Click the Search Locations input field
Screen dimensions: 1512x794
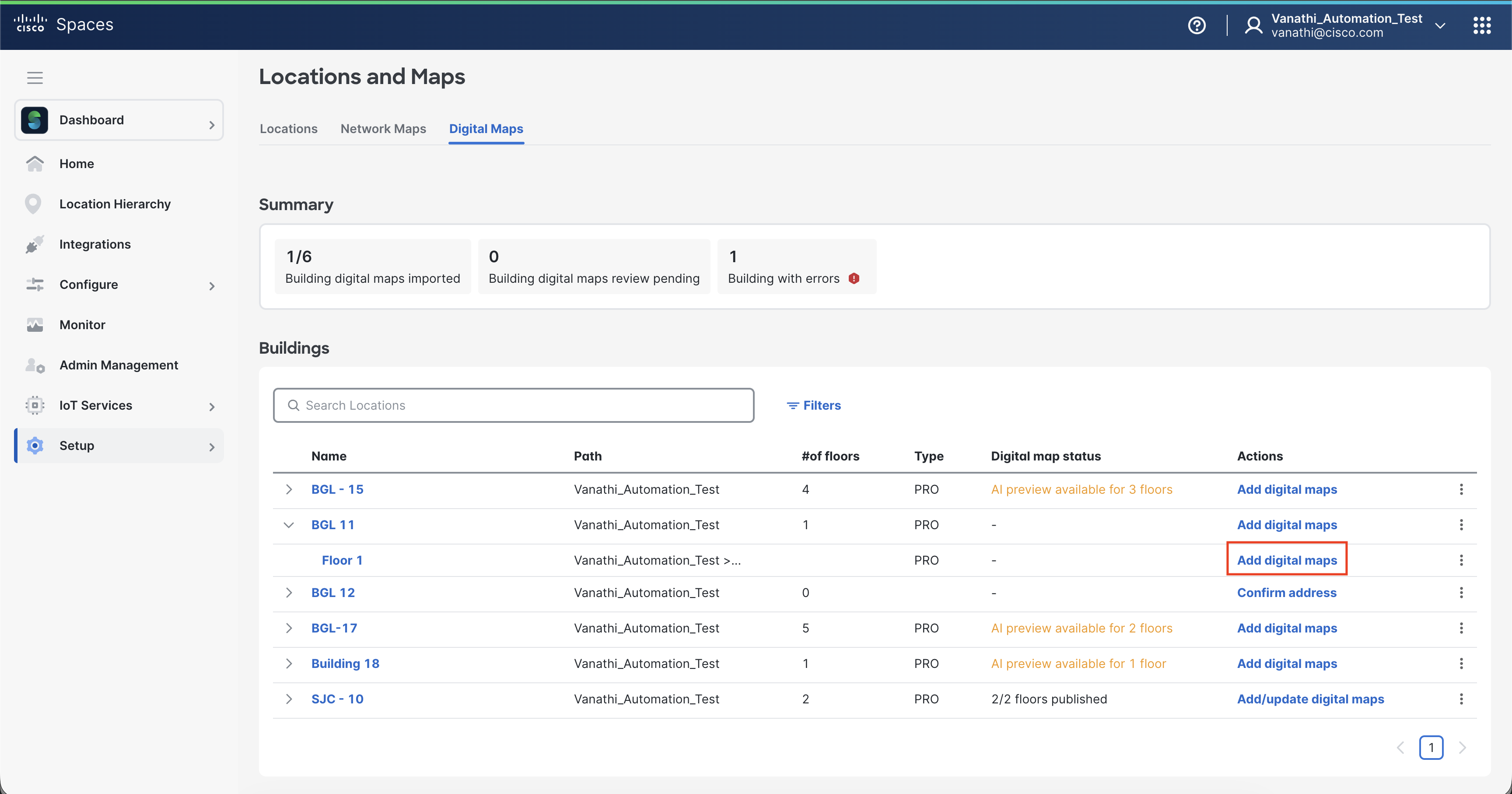point(514,405)
